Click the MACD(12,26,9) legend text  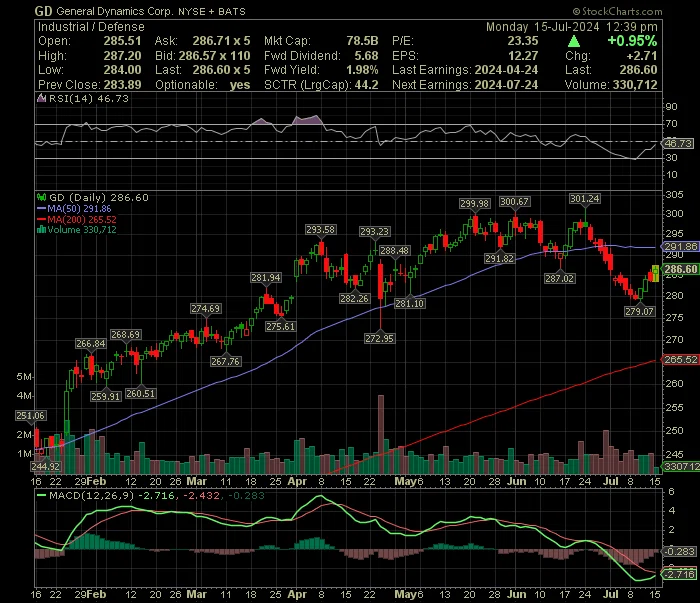click(92, 495)
